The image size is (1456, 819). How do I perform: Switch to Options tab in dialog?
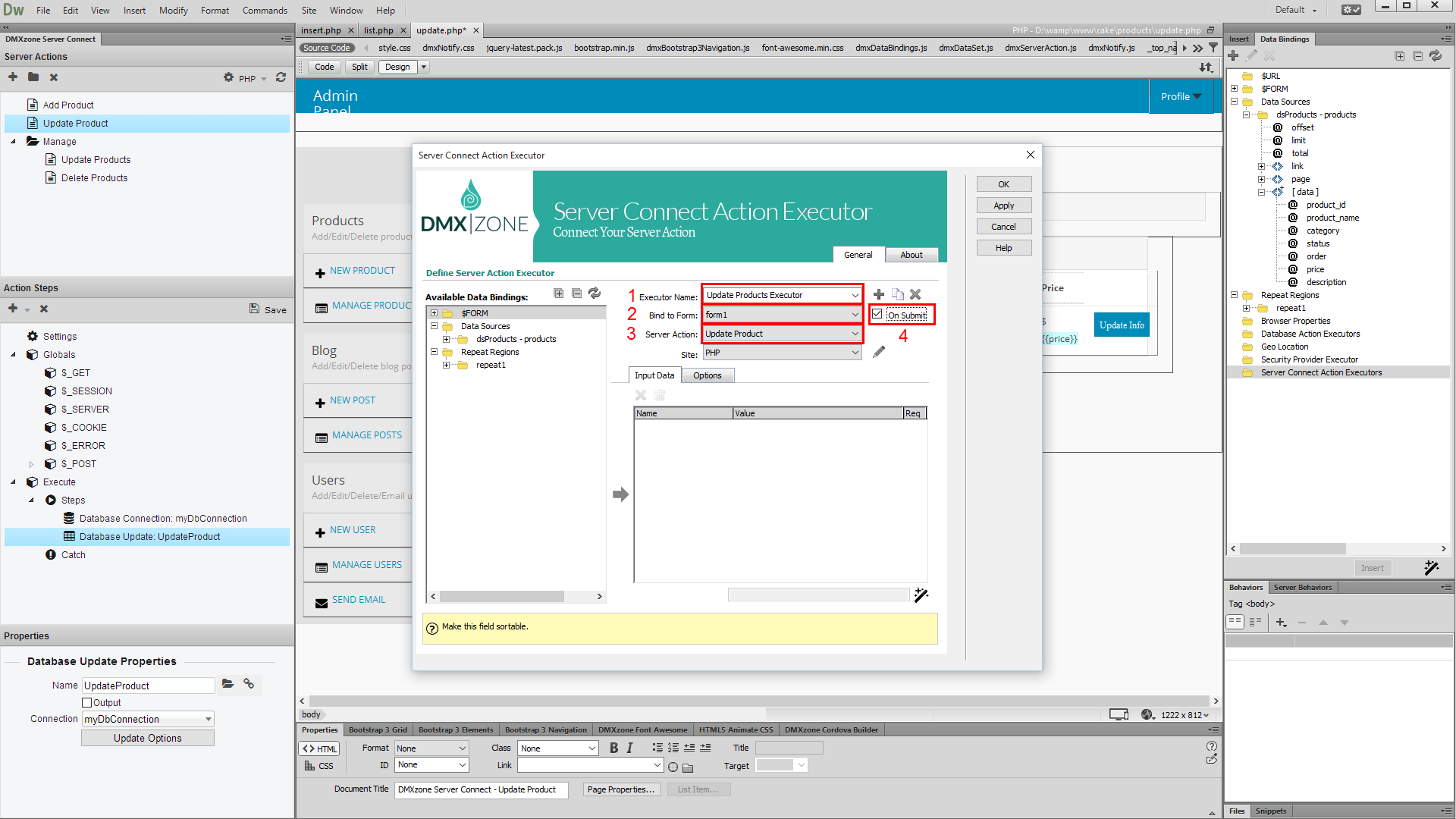point(707,375)
